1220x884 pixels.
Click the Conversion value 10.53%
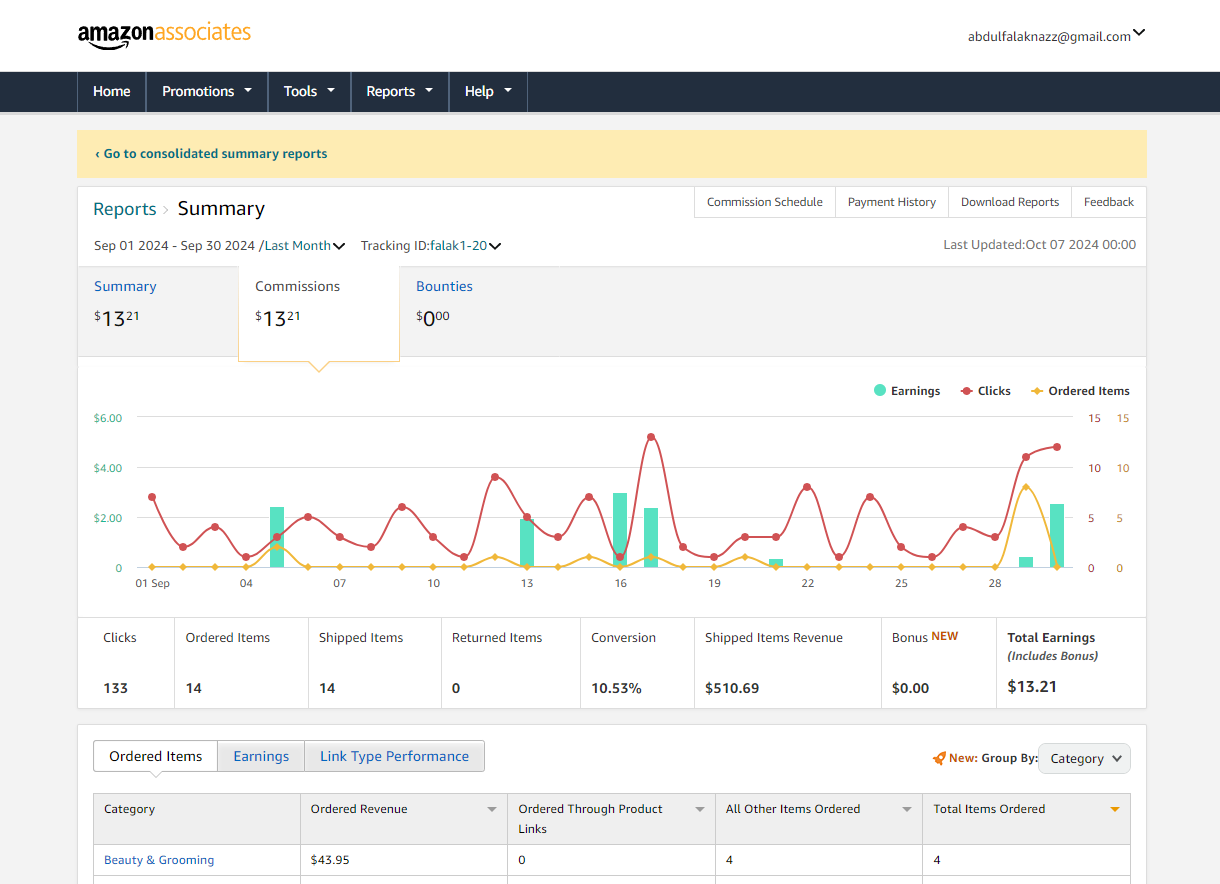tap(616, 688)
